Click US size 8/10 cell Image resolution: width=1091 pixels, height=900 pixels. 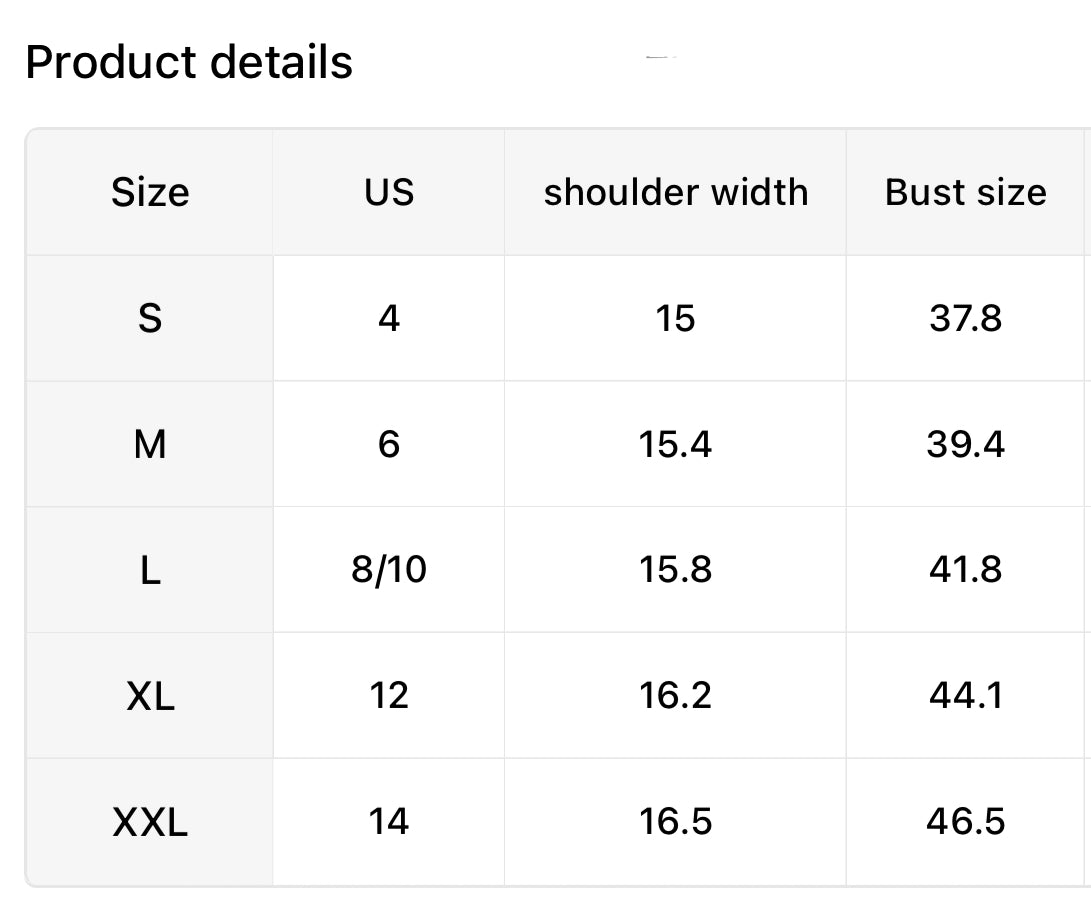(389, 570)
